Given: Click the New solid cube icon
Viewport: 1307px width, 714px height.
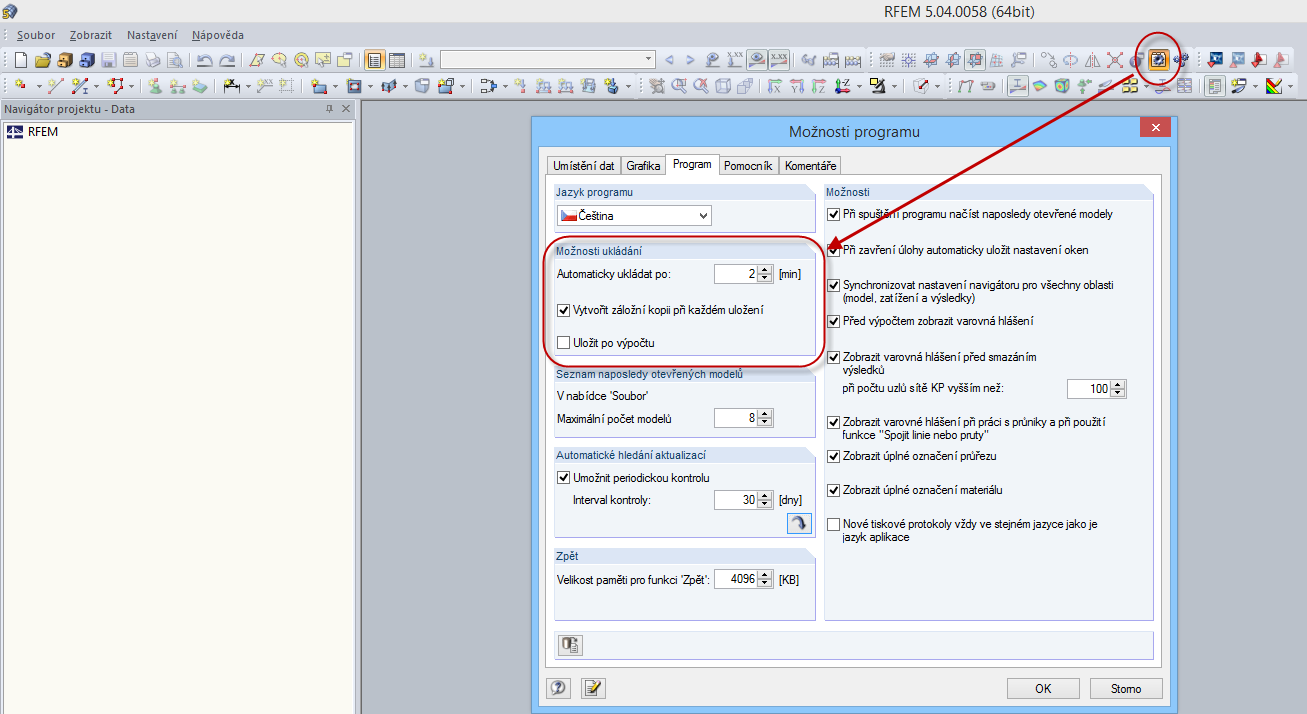Looking at the screenshot, I should pos(421,86).
